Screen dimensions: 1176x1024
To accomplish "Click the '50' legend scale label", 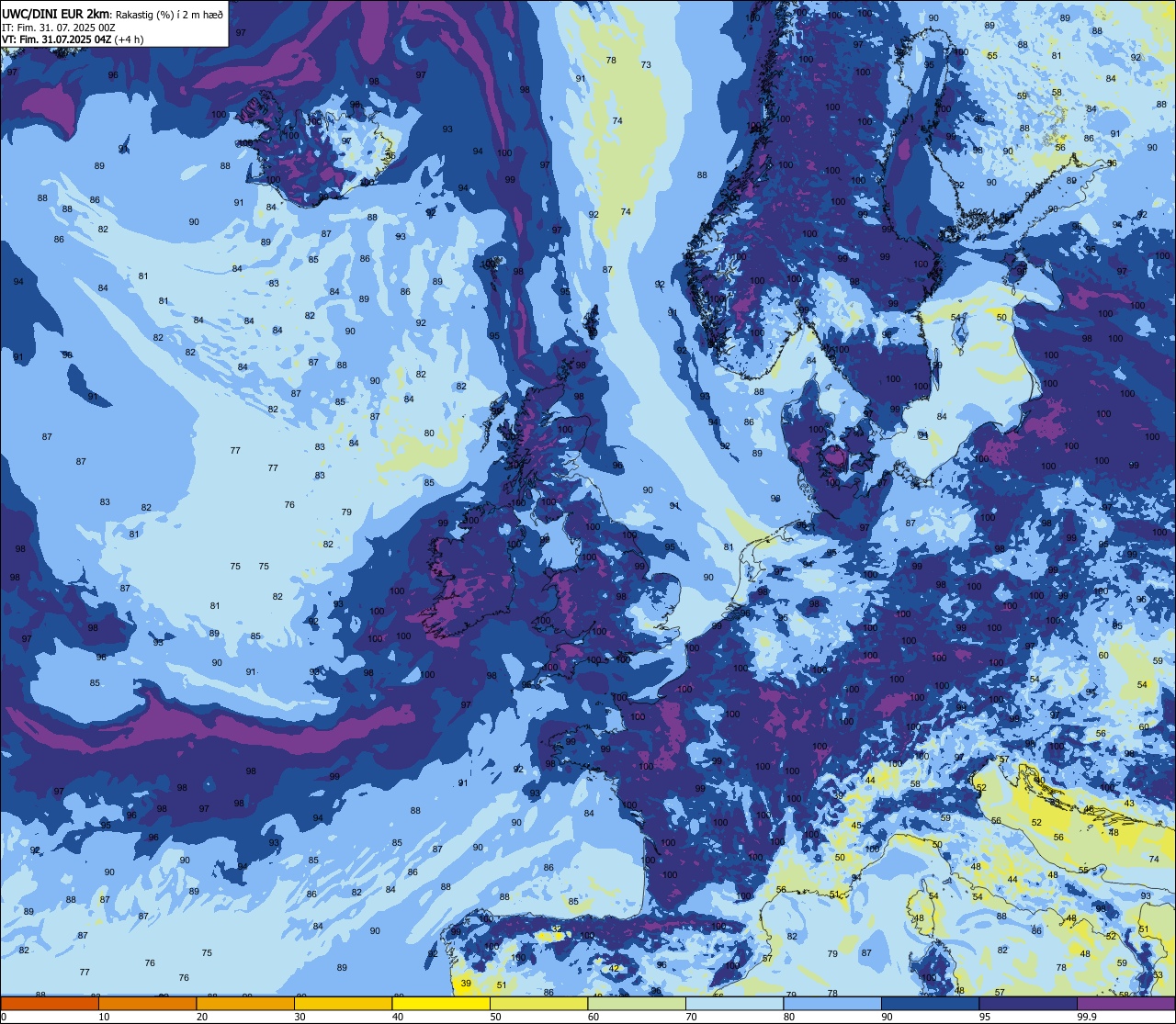I will click(x=495, y=1017).
